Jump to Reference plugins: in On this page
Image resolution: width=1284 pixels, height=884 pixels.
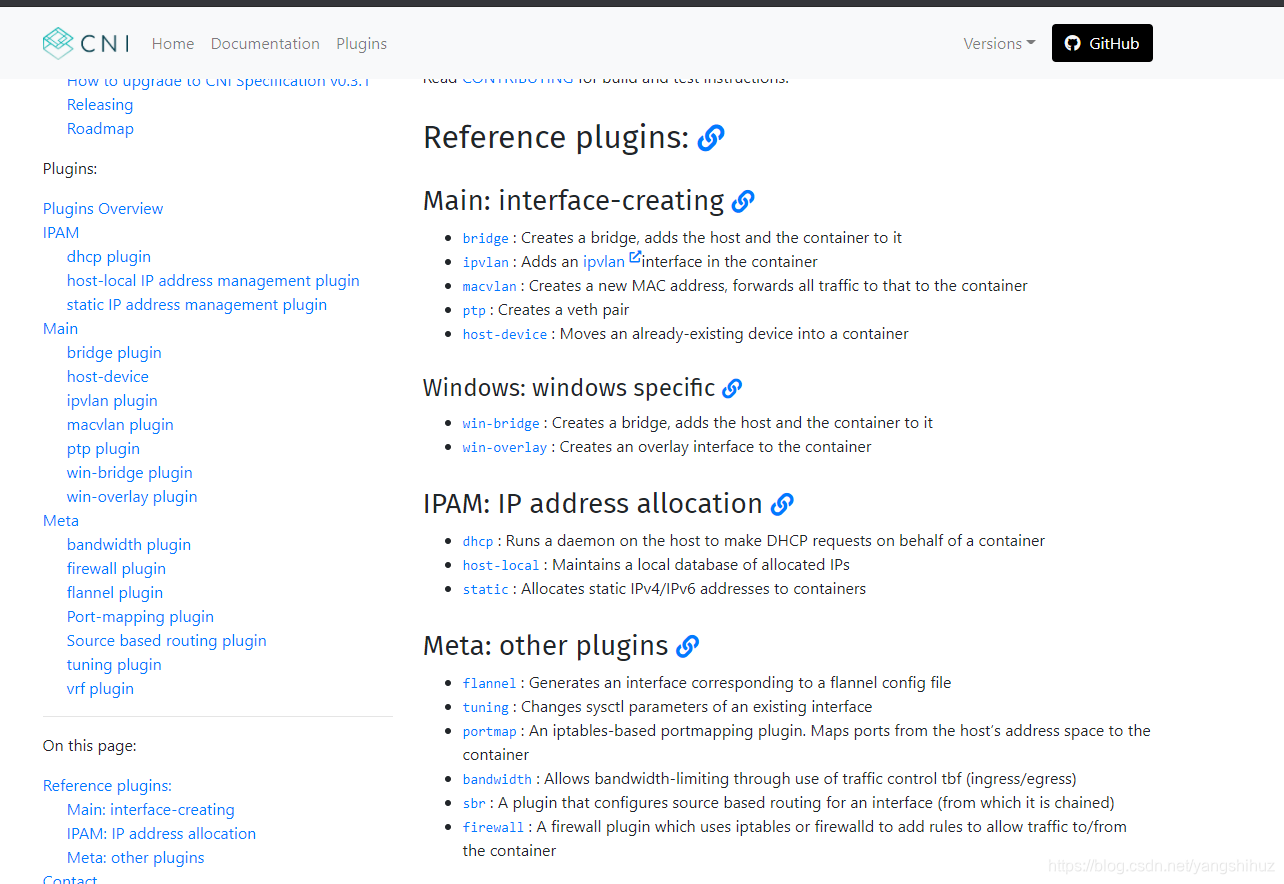coord(107,785)
